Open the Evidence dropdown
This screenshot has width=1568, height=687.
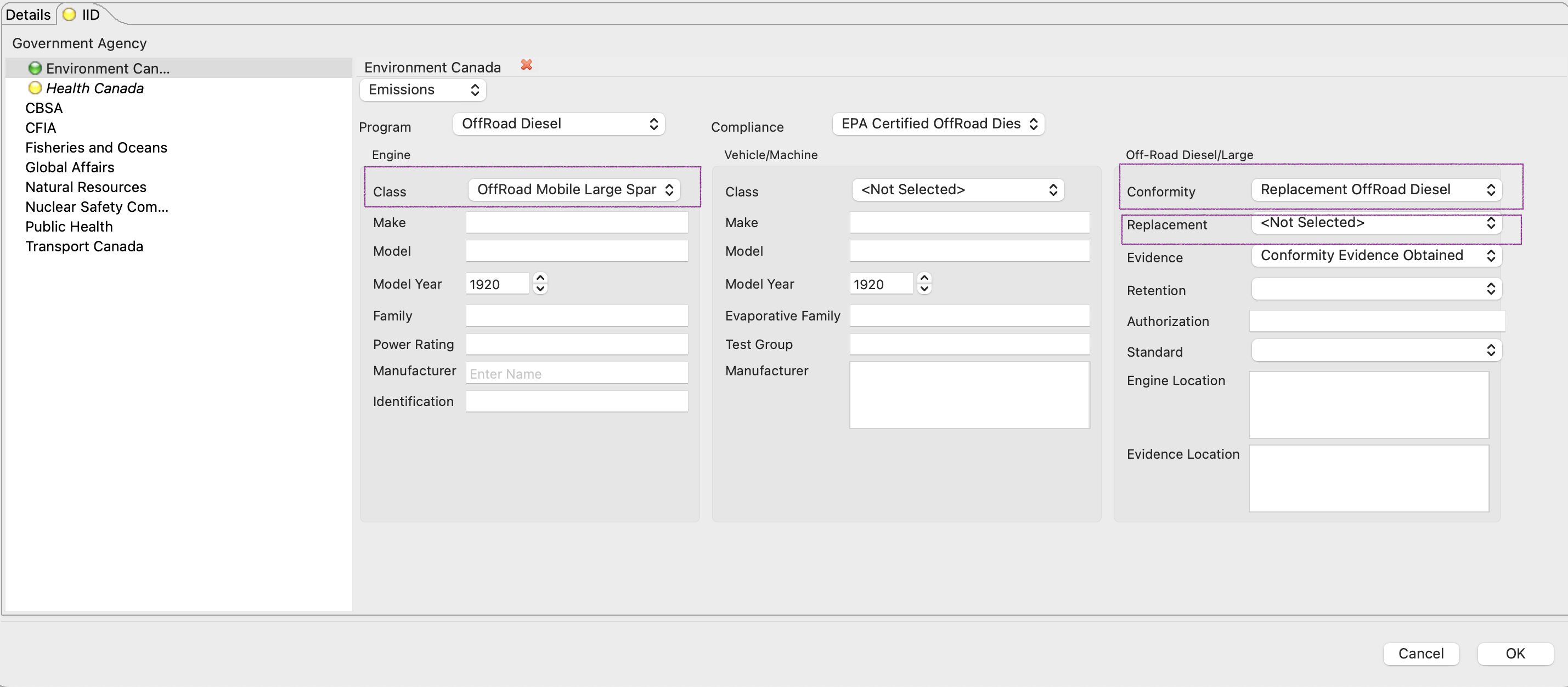pyautogui.click(x=1377, y=255)
